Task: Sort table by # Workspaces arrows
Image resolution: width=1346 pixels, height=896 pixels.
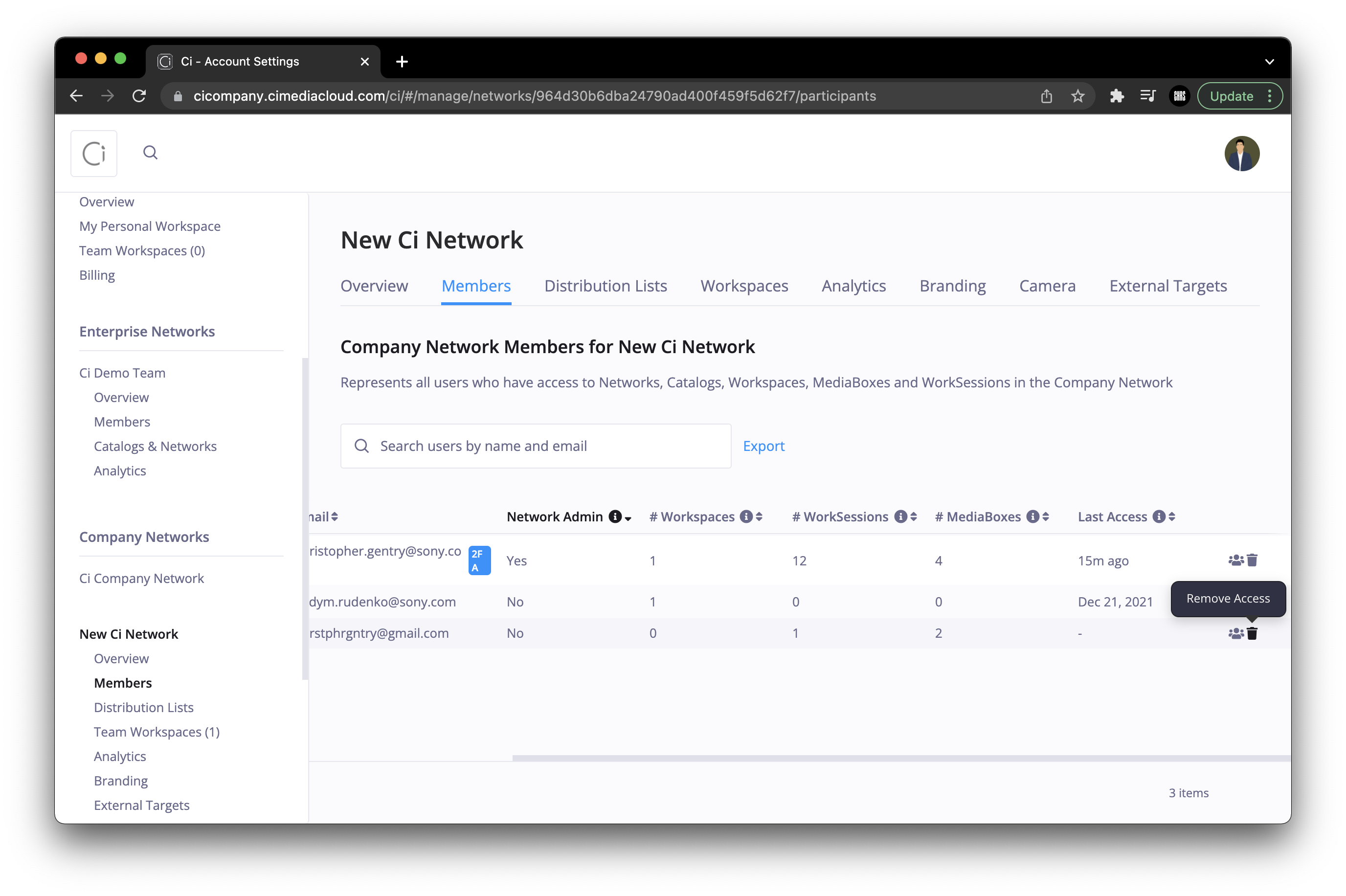Action: click(759, 516)
